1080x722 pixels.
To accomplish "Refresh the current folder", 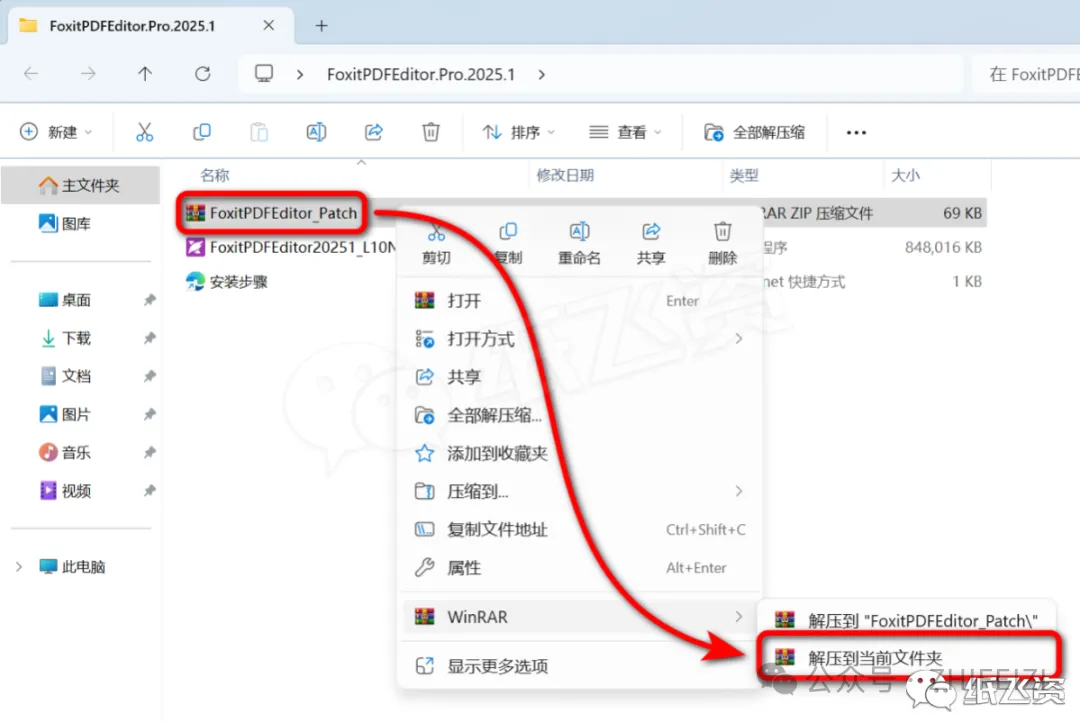I will (x=202, y=74).
